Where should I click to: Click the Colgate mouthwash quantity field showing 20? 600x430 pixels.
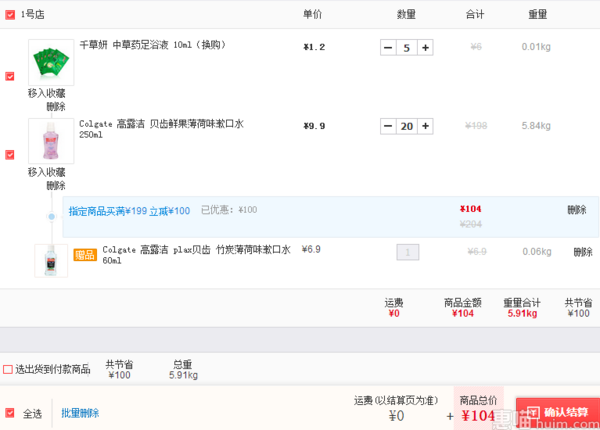[x=406, y=126]
